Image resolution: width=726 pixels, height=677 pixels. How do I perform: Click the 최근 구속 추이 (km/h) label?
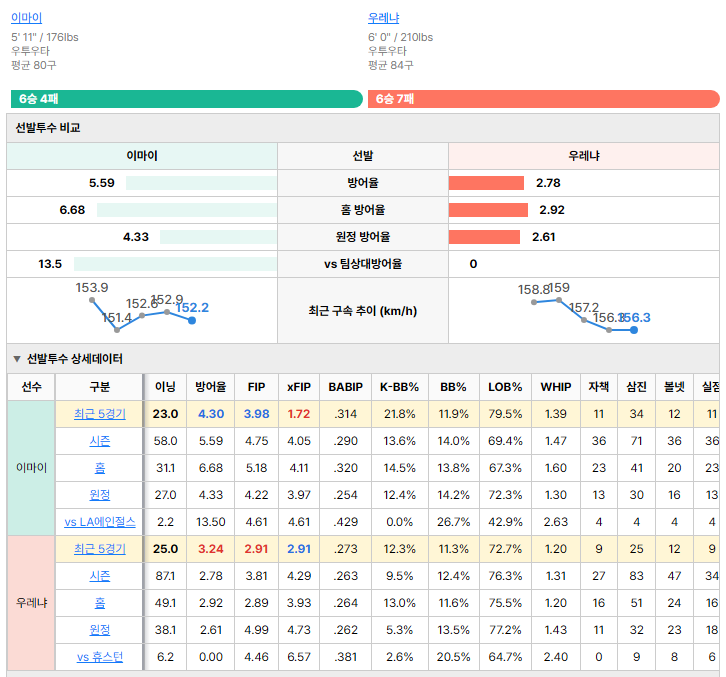(x=363, y=311)
